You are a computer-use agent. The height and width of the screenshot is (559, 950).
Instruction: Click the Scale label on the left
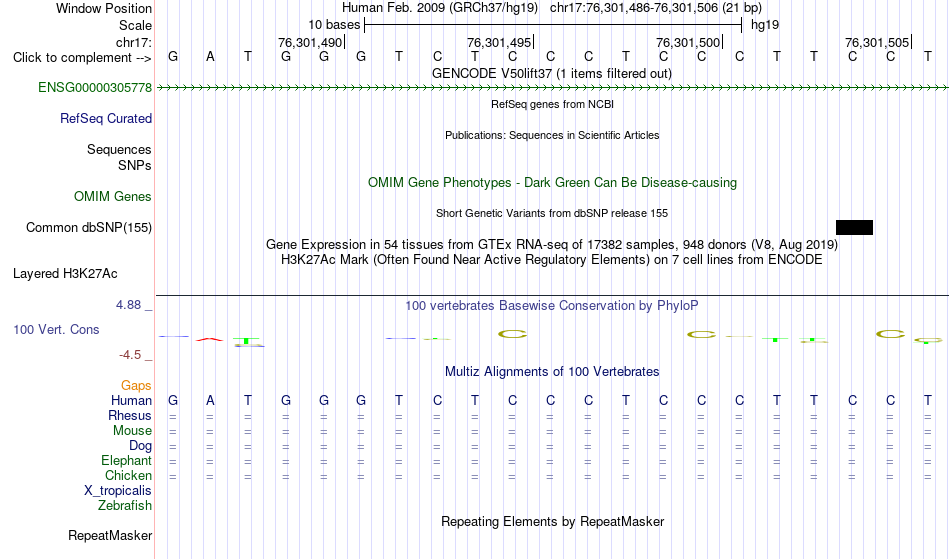(x=136, y=25)
